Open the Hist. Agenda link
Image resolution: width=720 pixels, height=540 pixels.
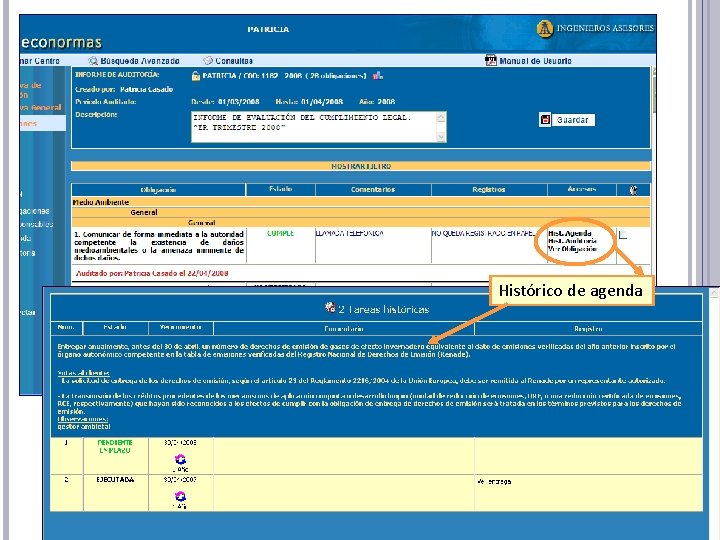(570, 233)
